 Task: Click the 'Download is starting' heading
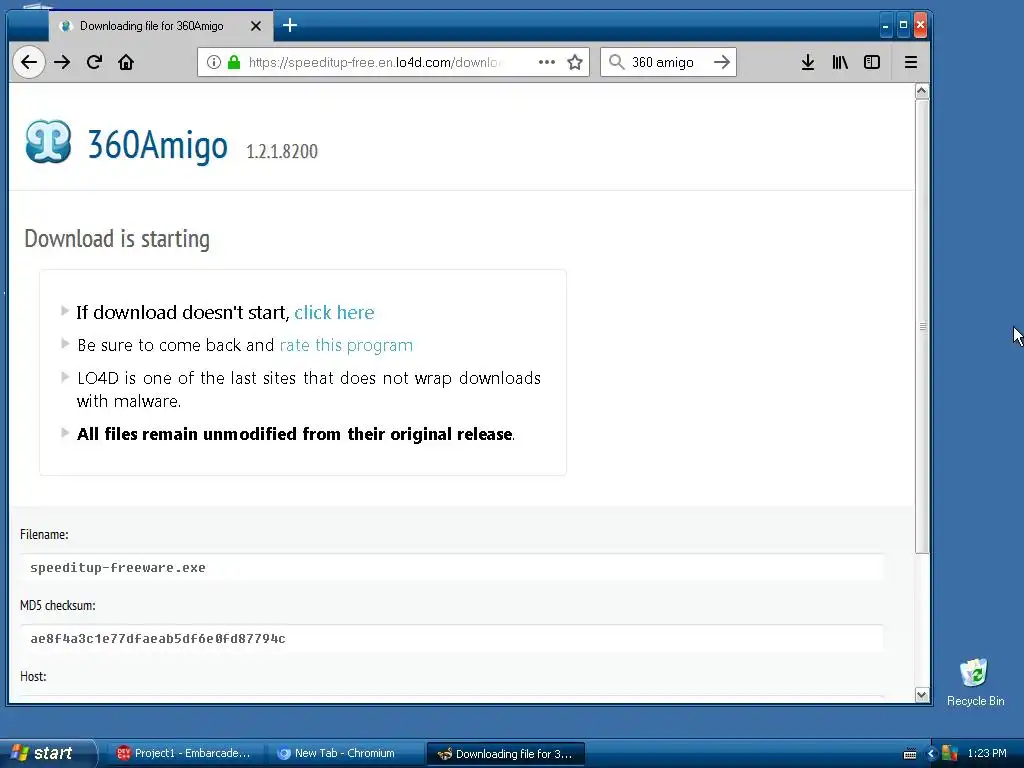point(117,239)
